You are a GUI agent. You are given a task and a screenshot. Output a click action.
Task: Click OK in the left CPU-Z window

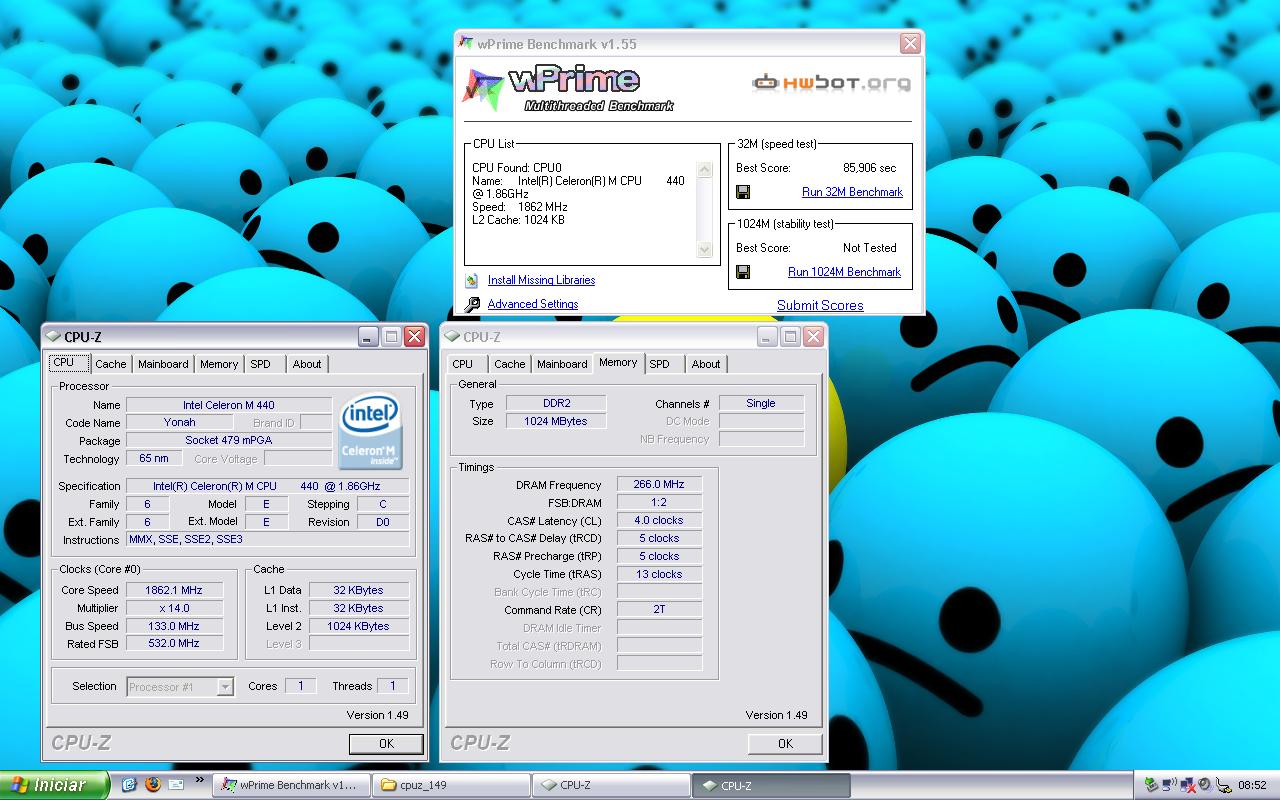(x=386, y=743)
